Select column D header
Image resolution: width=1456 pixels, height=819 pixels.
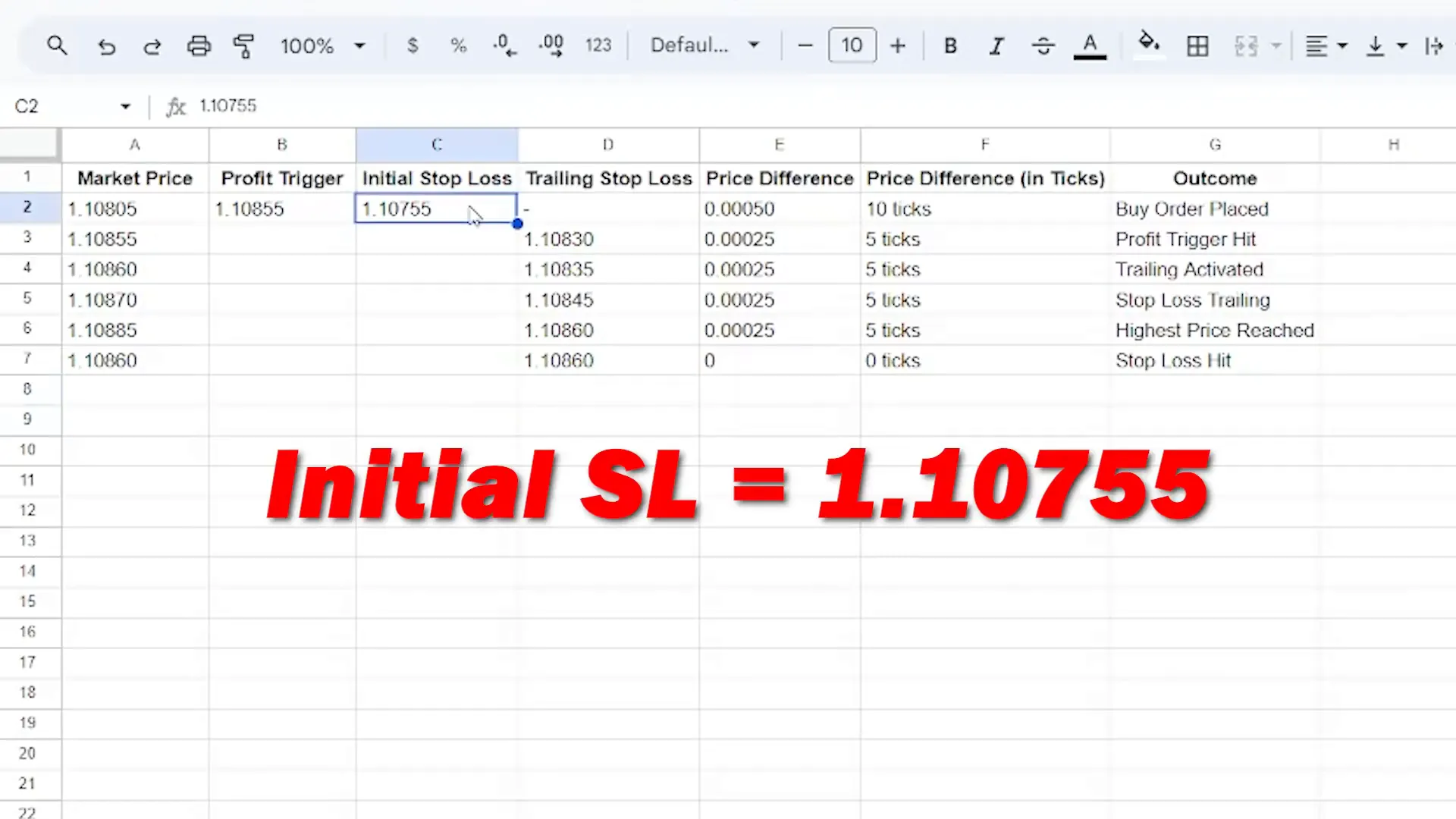pos(608,145)
